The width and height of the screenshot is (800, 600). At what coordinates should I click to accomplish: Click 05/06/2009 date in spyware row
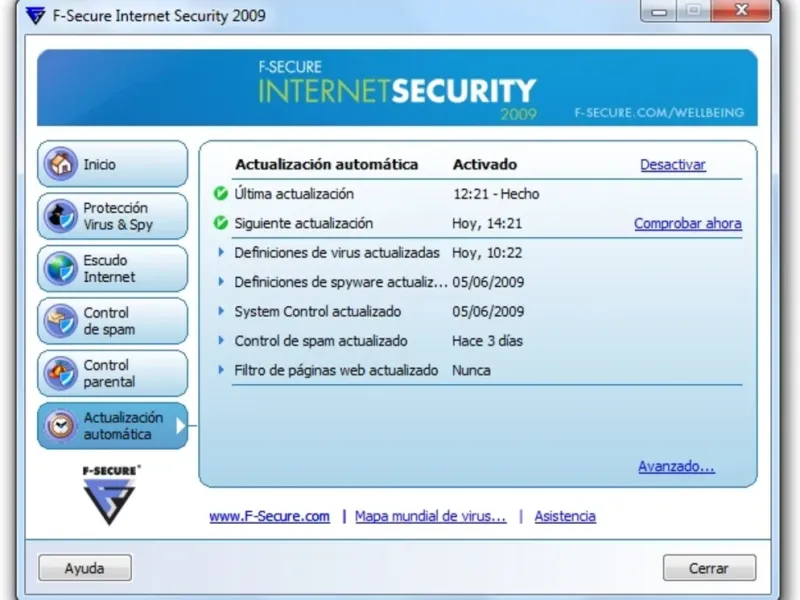[488, 282]
